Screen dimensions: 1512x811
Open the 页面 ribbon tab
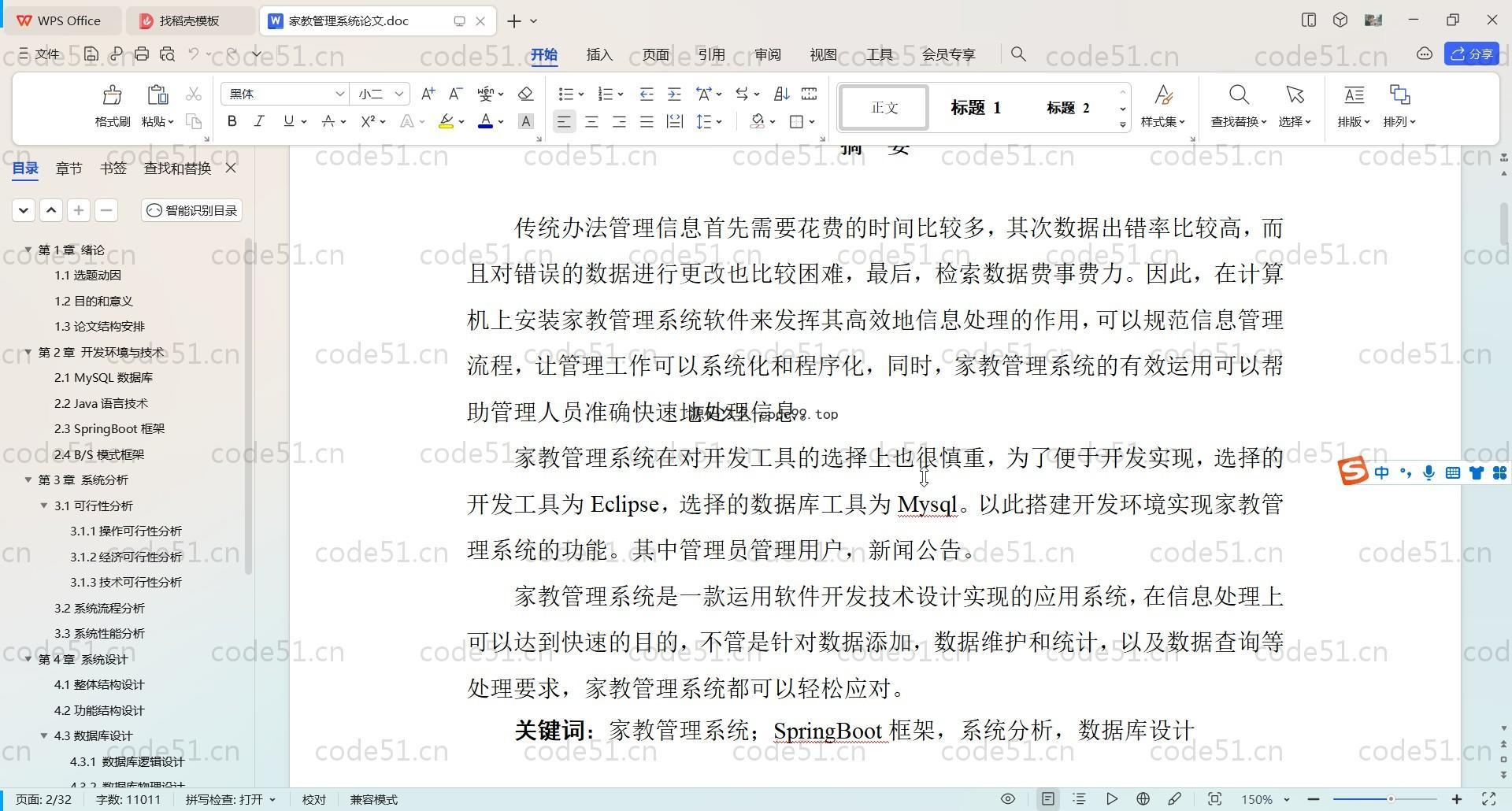655,54
